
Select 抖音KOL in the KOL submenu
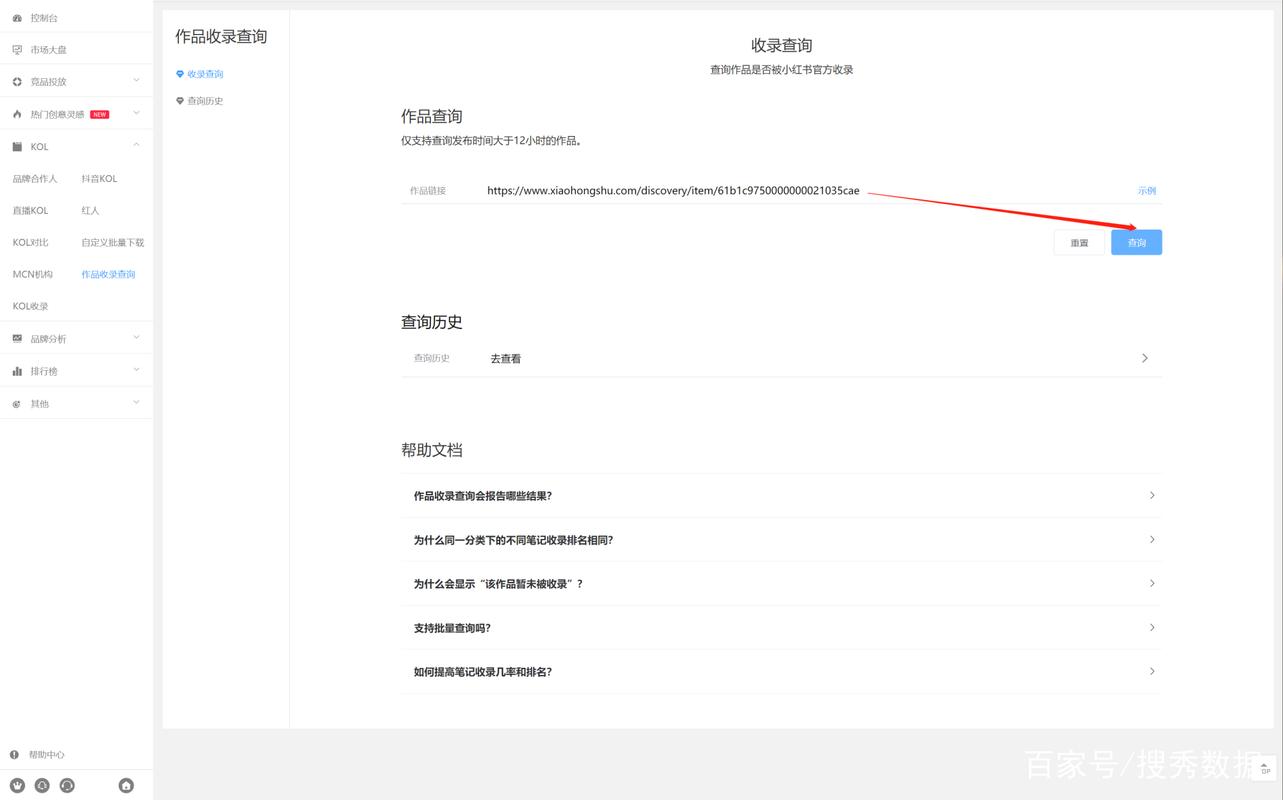click(x=99, y=179)
